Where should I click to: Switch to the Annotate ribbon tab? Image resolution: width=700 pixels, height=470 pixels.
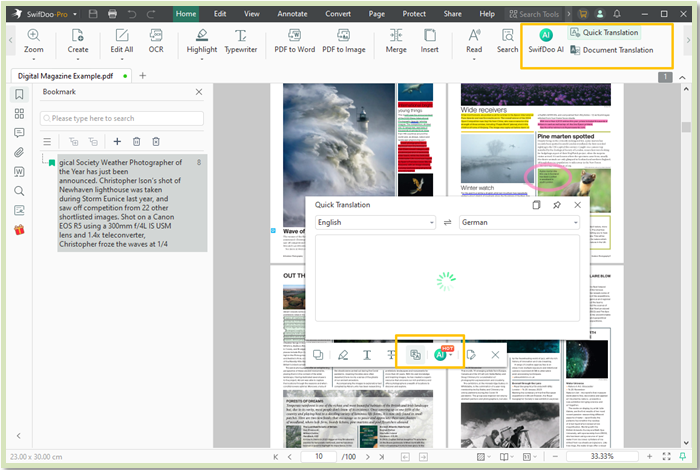click(x=294, y=14)
